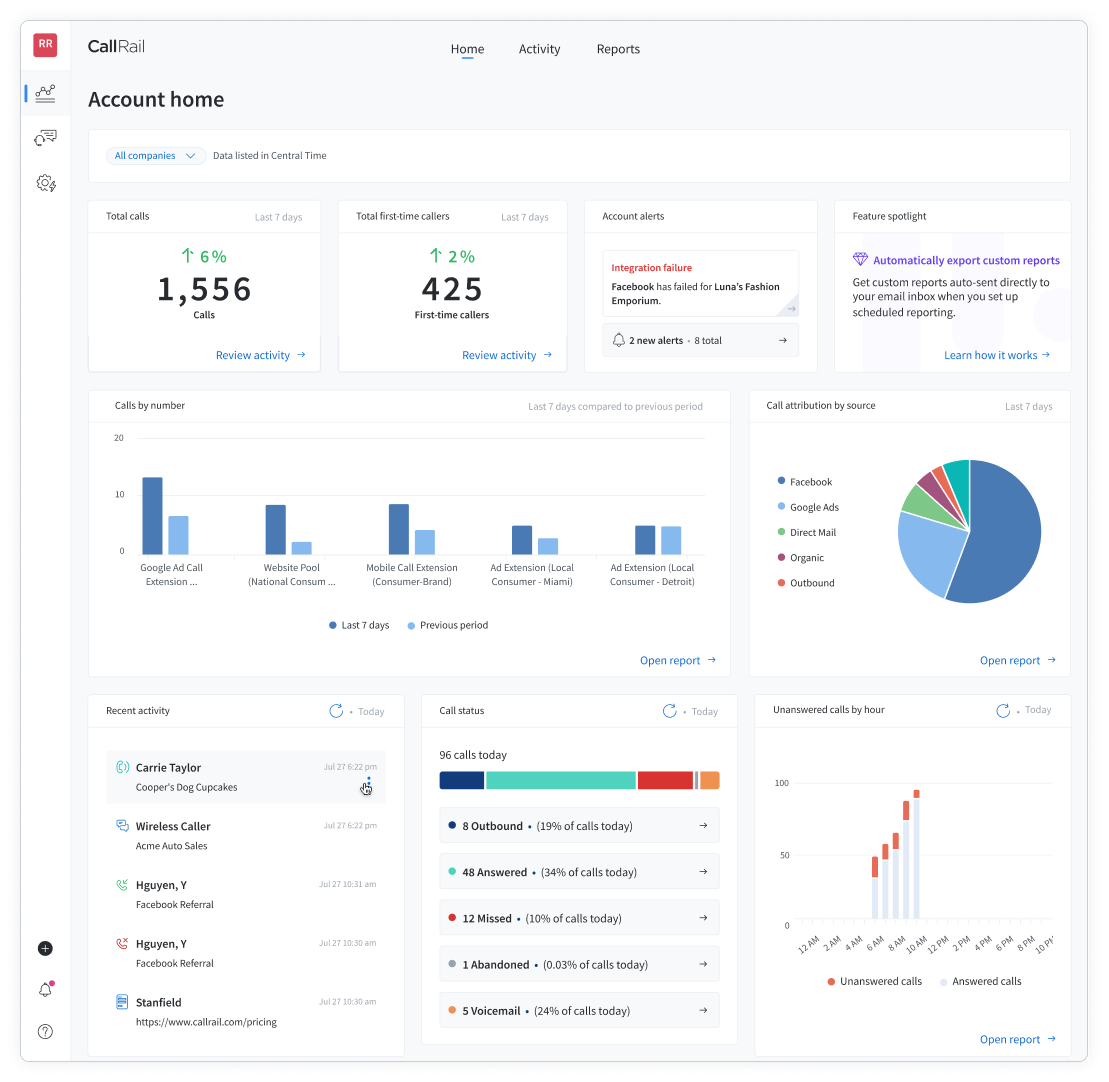Click Review activity under Total calls
The image size is (1109, 1082).
click(260, 355)
